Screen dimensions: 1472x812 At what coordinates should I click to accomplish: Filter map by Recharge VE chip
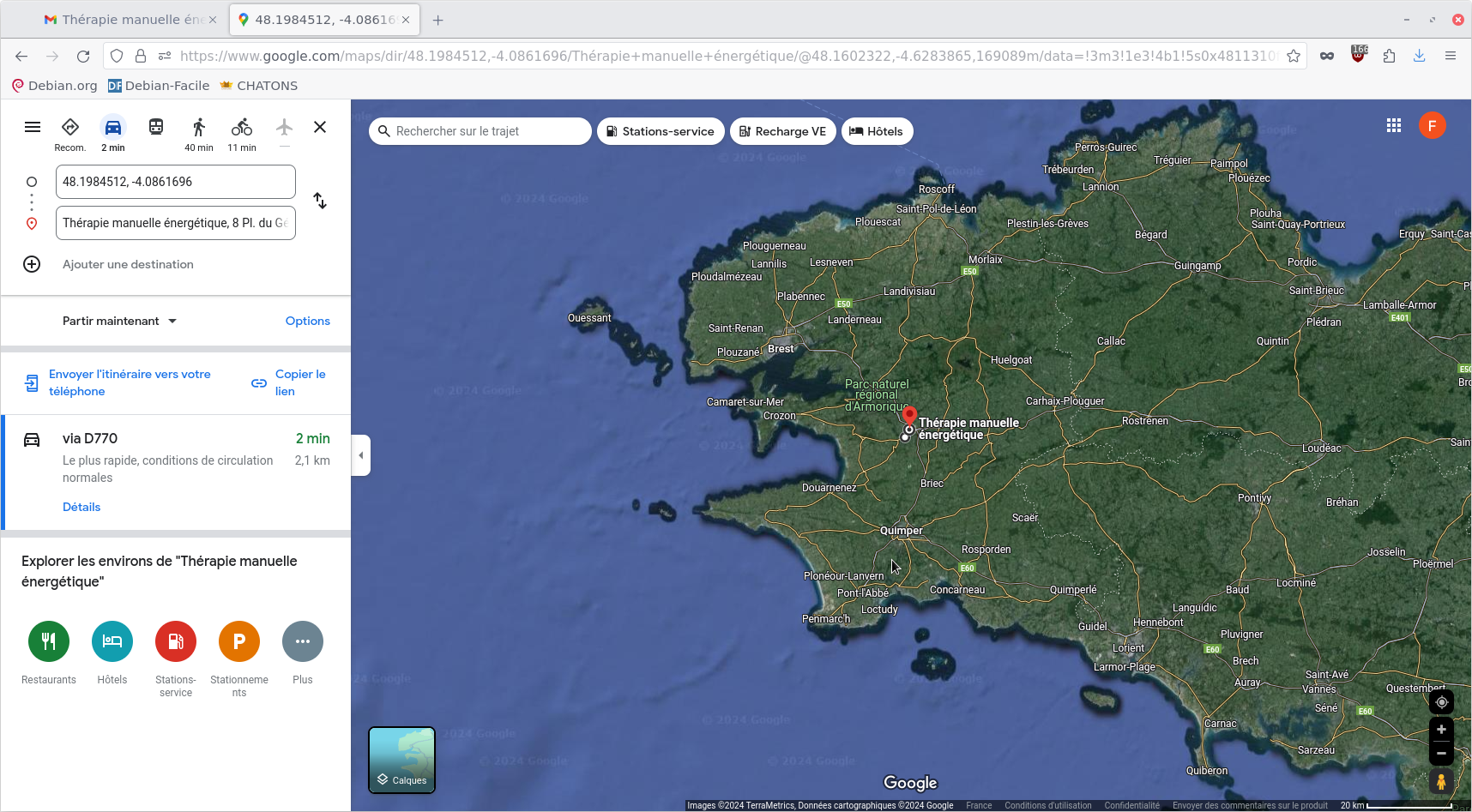coord(783,131)
